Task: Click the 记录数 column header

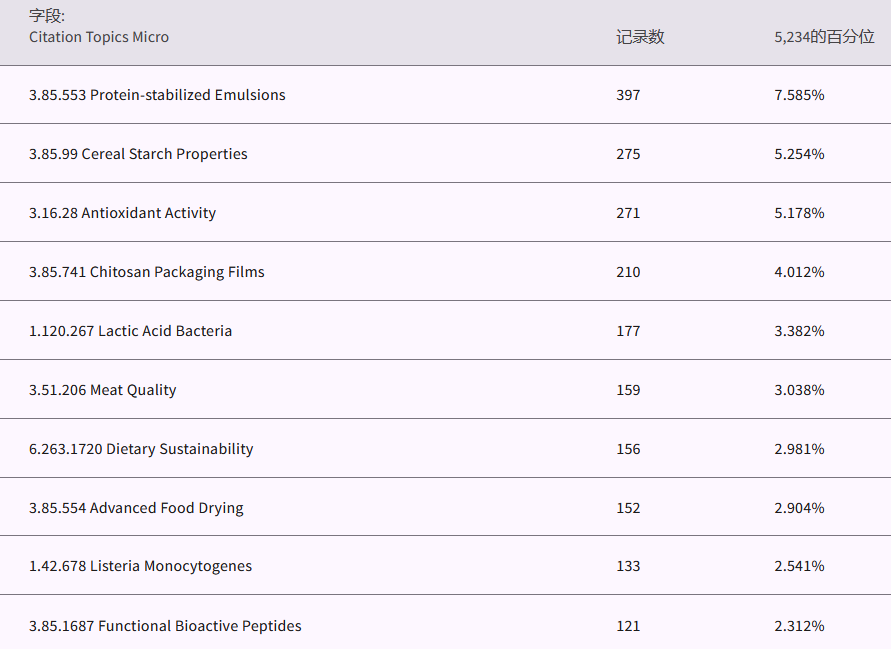Action: click(640, 37)
